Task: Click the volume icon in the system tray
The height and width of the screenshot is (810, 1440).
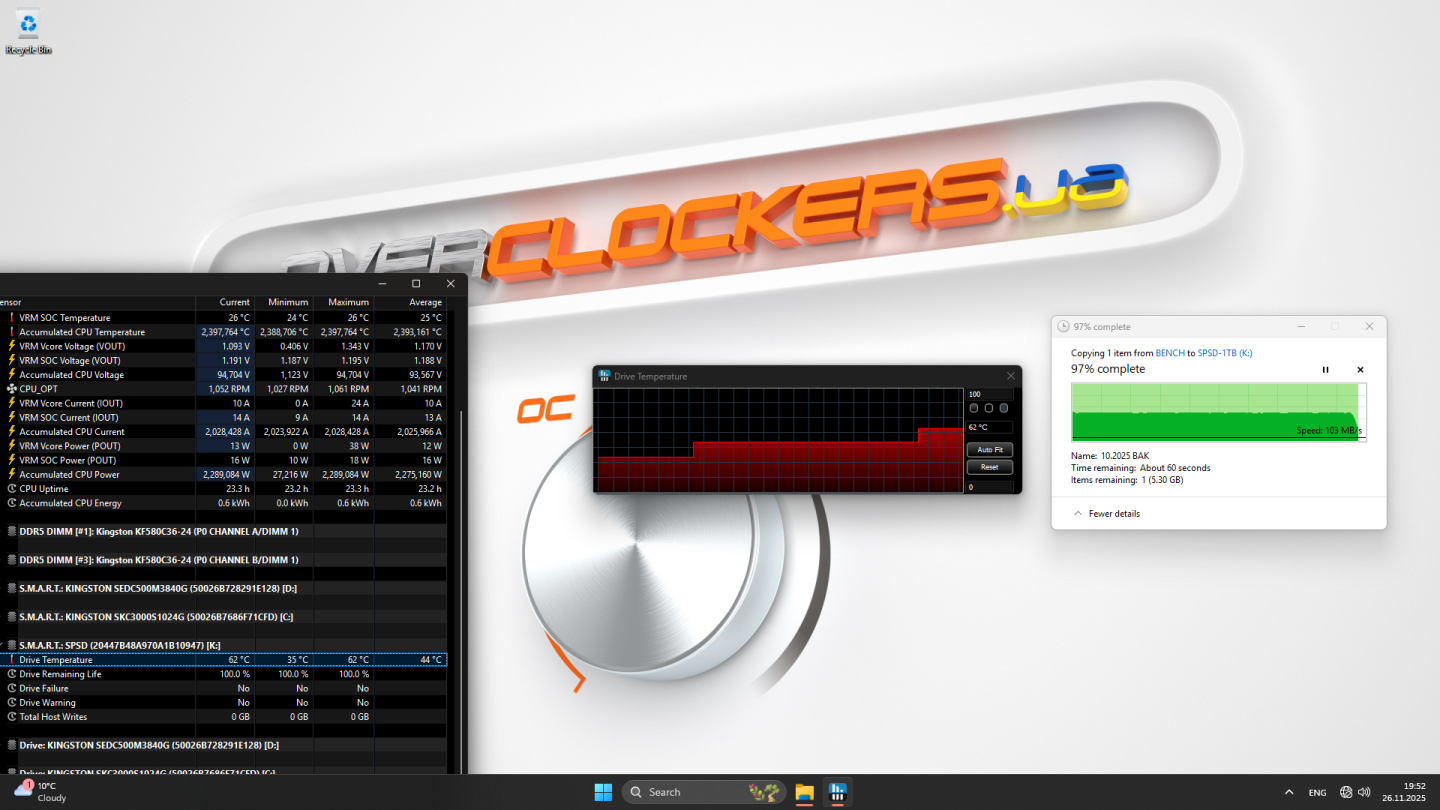Action: (x=1364, y=792)
